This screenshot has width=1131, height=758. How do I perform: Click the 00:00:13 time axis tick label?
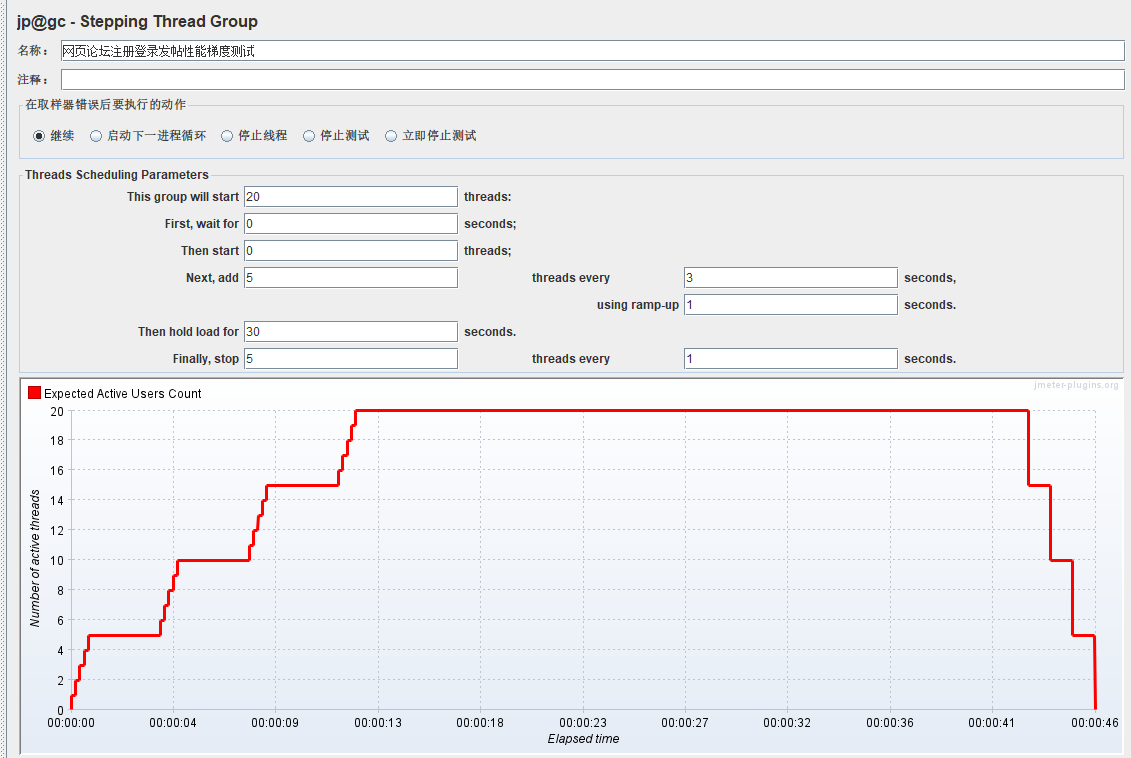(378, 723)
